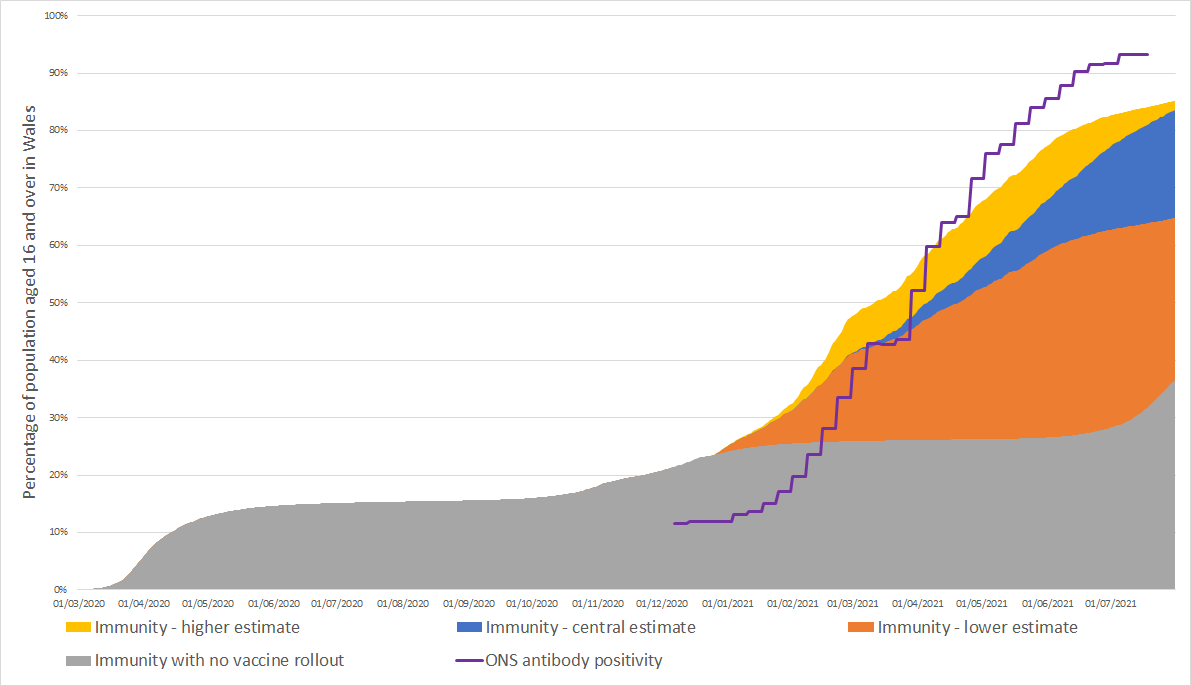The image size is (1191, 686).
Task: Click the grey no vaccine rollout swatch
Action: pos(78,661)
